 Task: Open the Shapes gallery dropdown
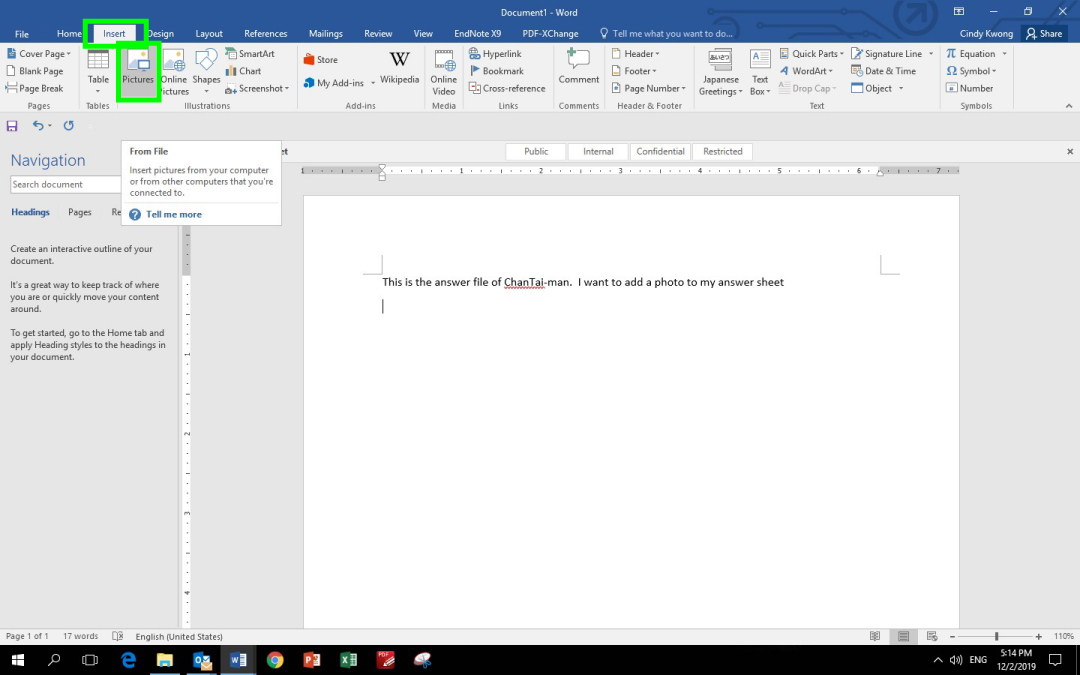tap(206, 91)
